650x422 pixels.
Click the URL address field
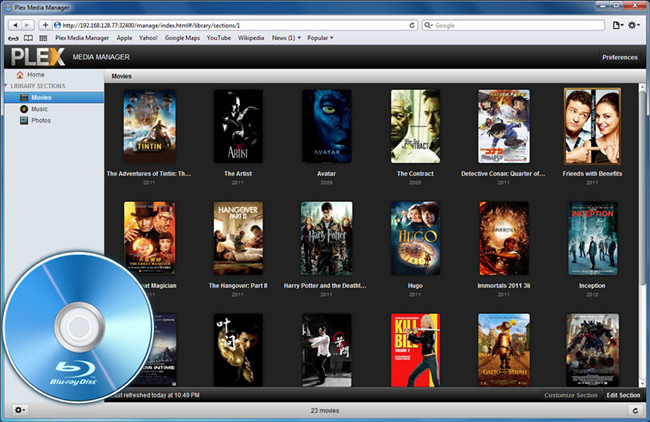235,25
